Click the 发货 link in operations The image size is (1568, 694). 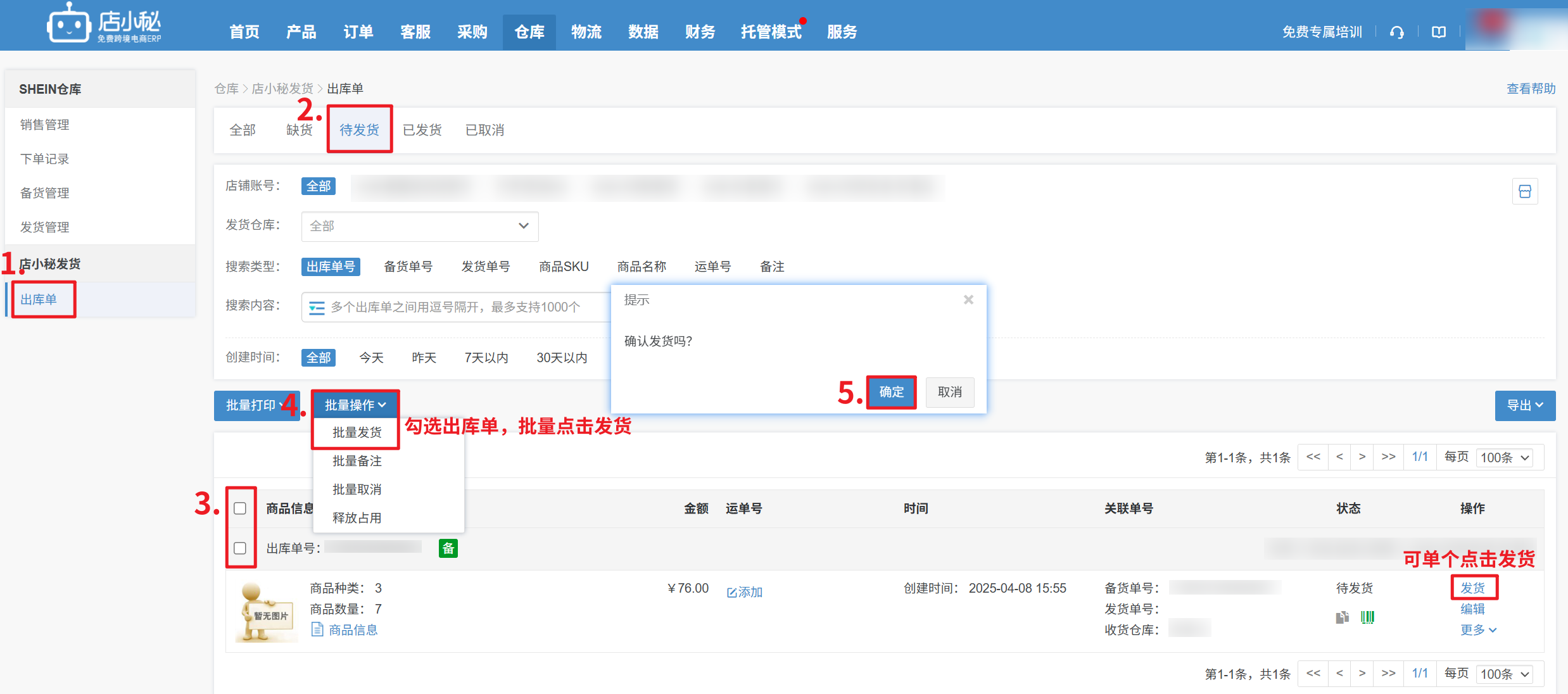pyautogui.click(x=1472, y=588)
